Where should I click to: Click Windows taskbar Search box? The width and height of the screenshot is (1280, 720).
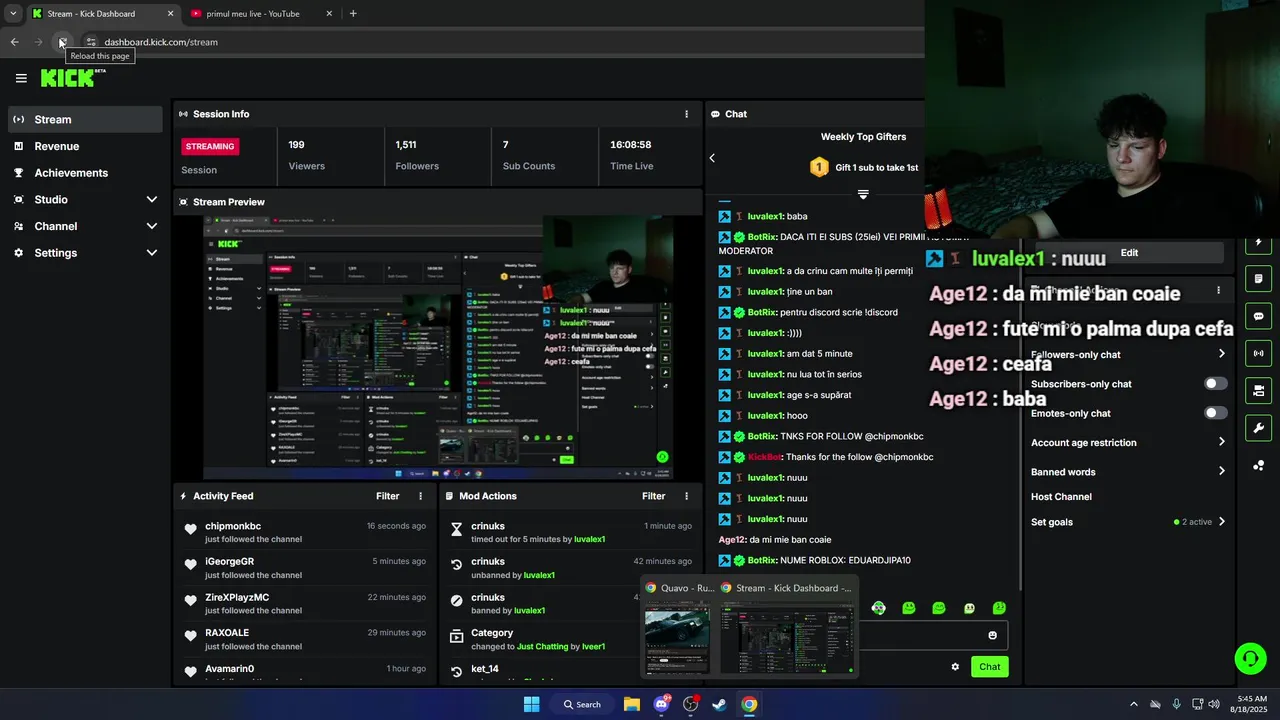coord(582,704)
